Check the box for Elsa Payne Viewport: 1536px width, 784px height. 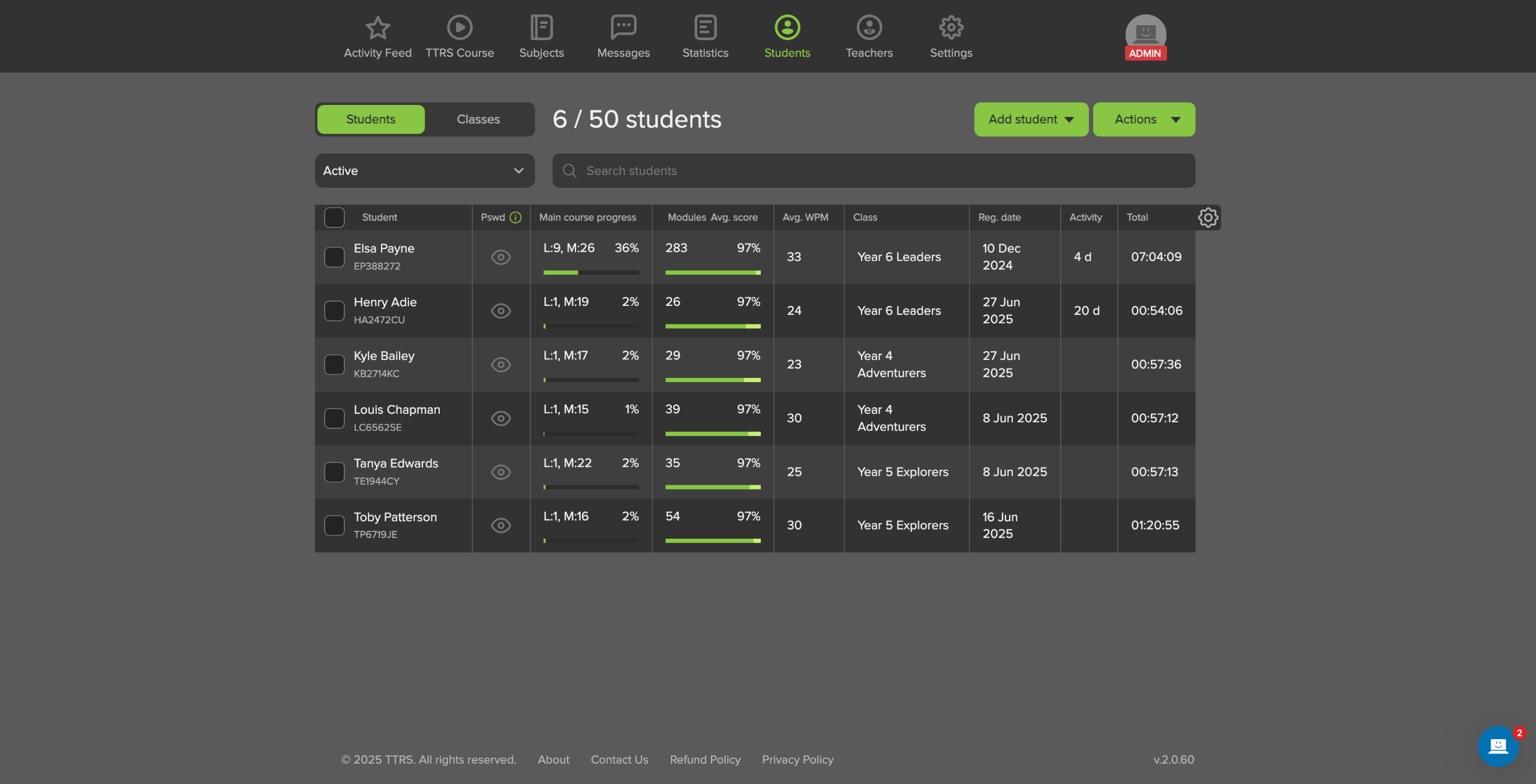(334, 257)
